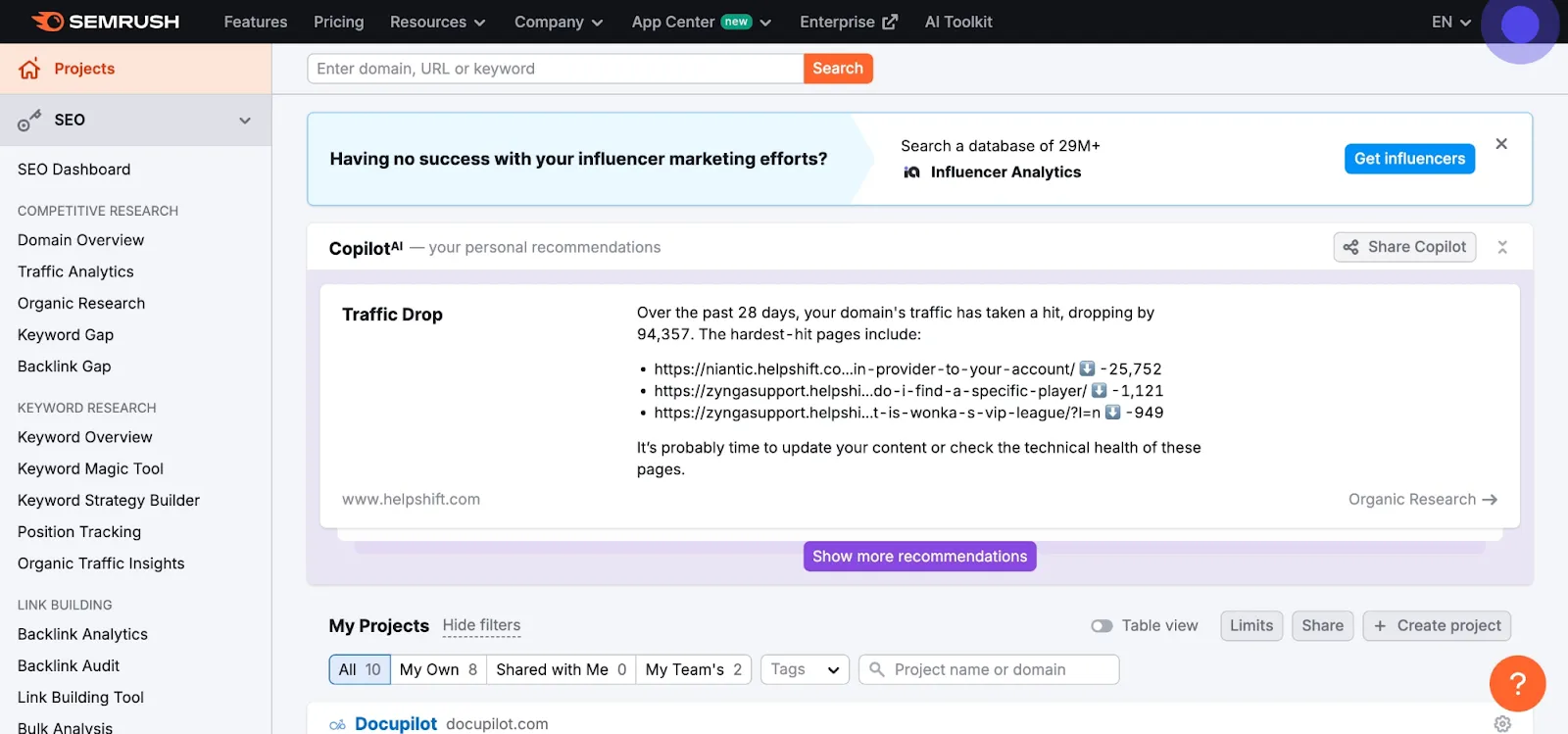Screen dimensions: 1568x734
Task: Click the Limits button
Action: pos(1251,626)
